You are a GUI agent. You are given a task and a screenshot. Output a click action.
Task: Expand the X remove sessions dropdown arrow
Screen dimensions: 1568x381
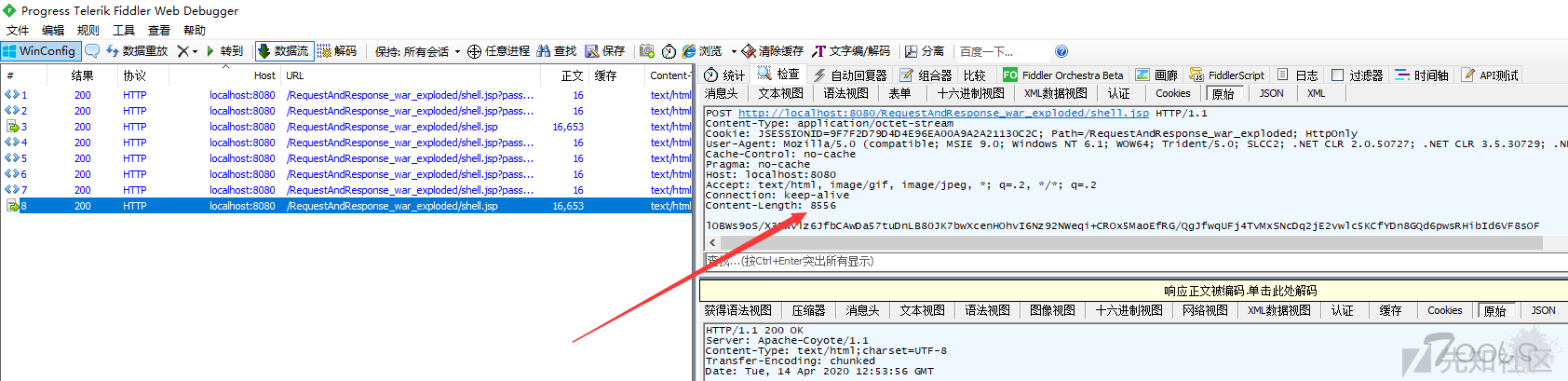tap(195, 51)
